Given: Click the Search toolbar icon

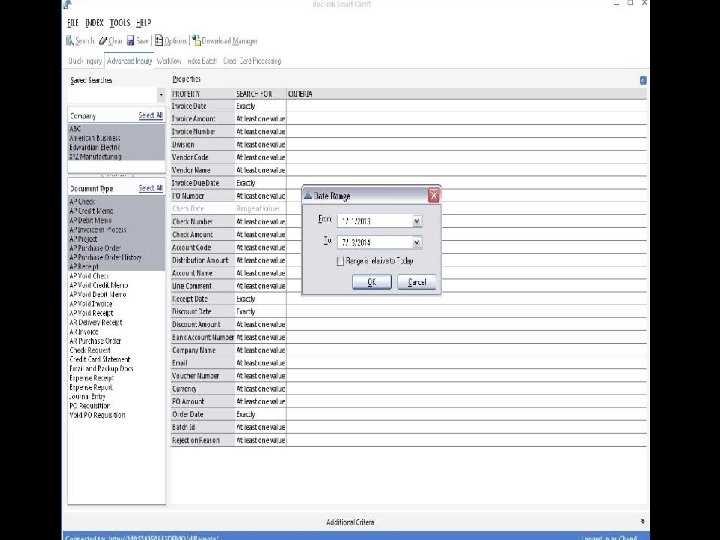Looking at the screenshot, I should pyautogui.click(x=70, y=41).
